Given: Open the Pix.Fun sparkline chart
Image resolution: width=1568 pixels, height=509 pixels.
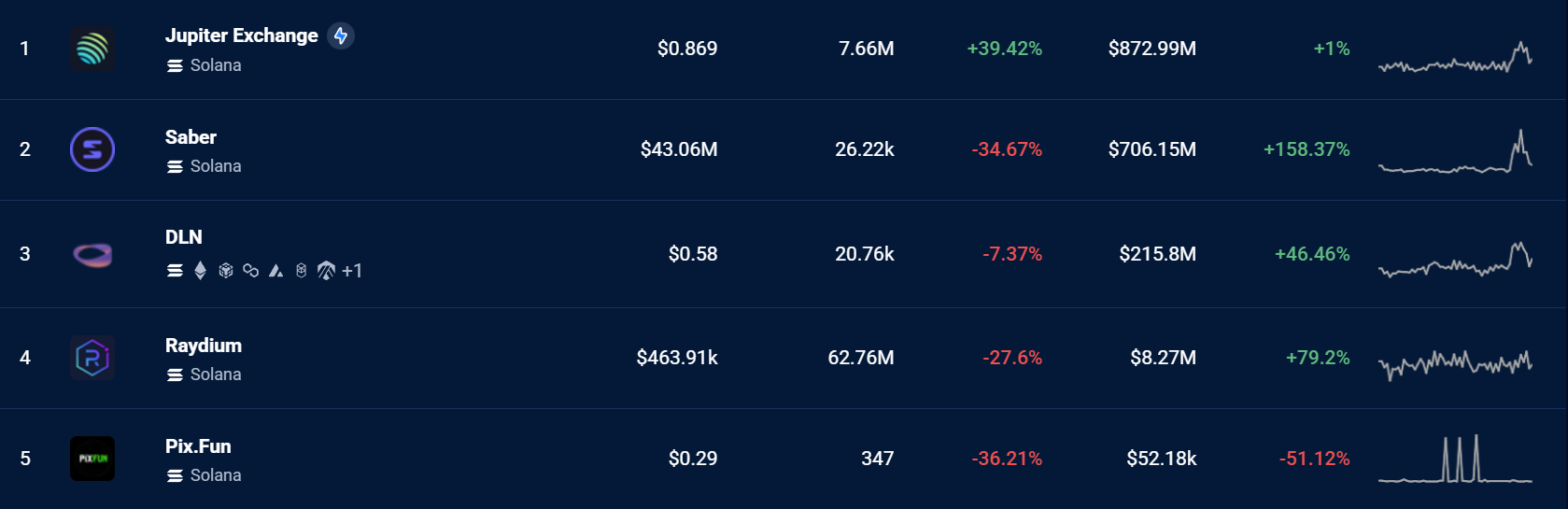Looking at the screenshot, I should [1455, 460].
